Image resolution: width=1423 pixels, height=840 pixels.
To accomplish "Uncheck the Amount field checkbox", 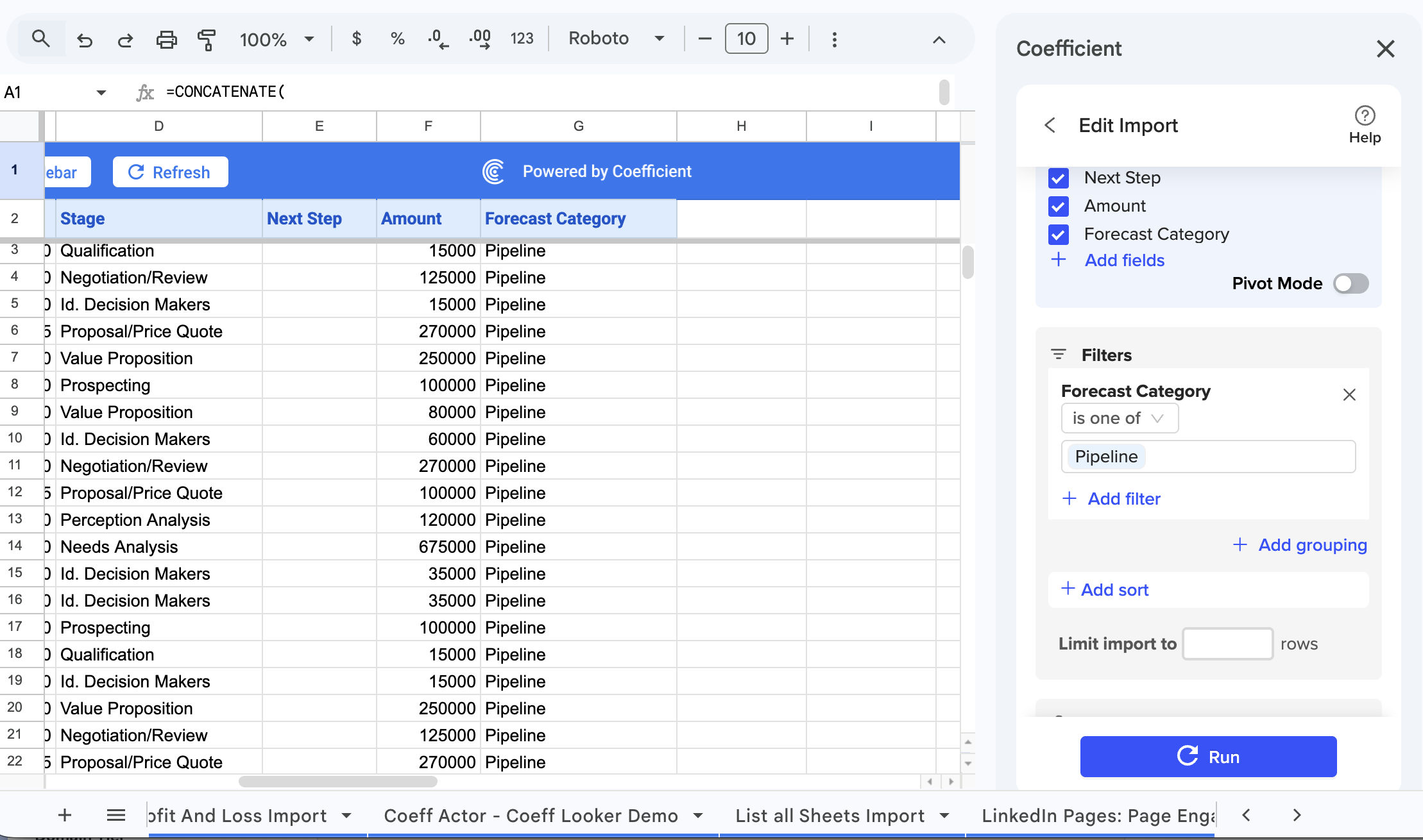I will [1059, 206].
